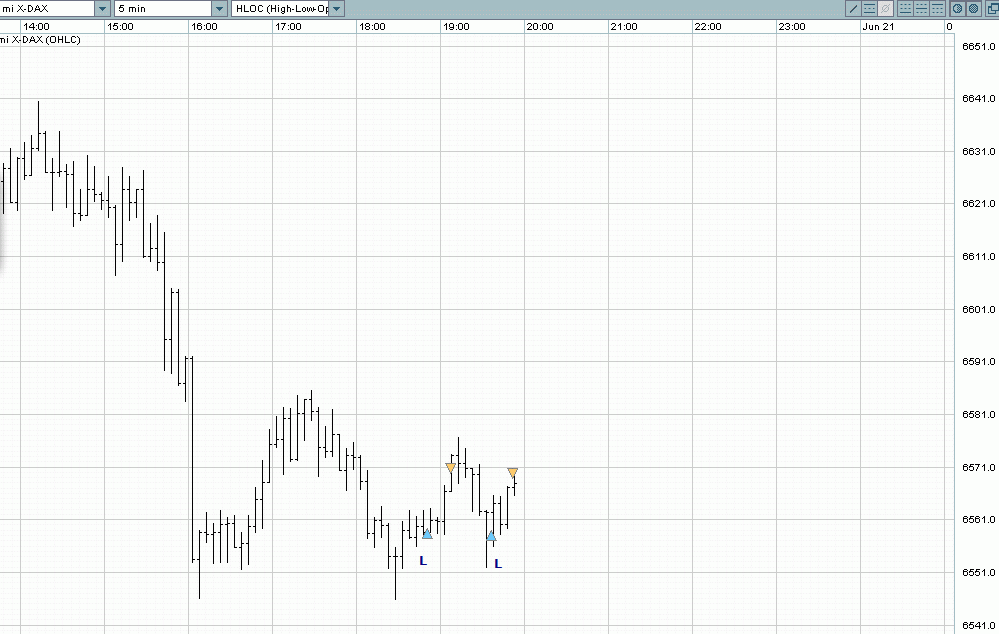Click the second blue L label after 19:30
Screen dimensions: 999x634
[498, 564]
